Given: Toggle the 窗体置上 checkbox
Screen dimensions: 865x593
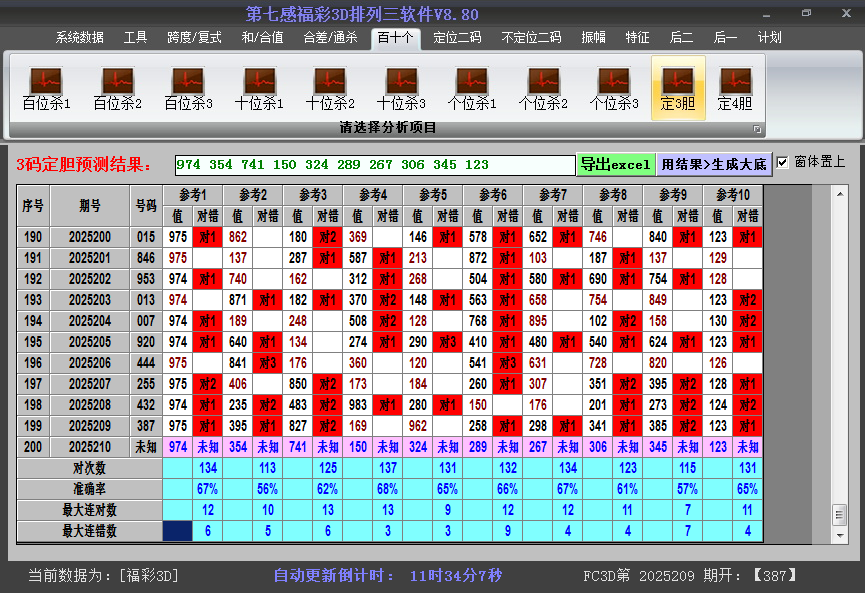Looking at the screenshot, I should click(x=782, y=163).
